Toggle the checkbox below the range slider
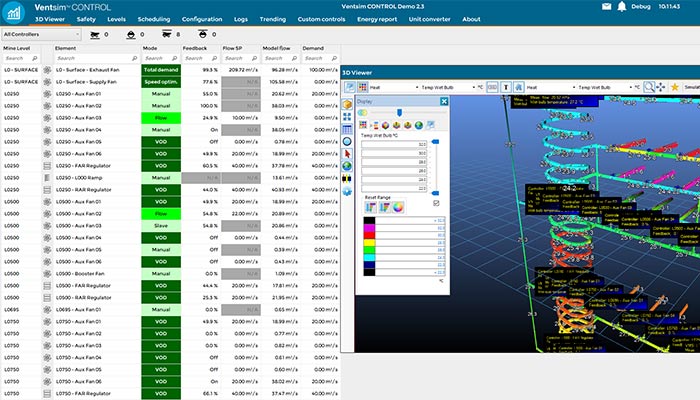This screenshot has height=400, width=700. click(435, 203)
